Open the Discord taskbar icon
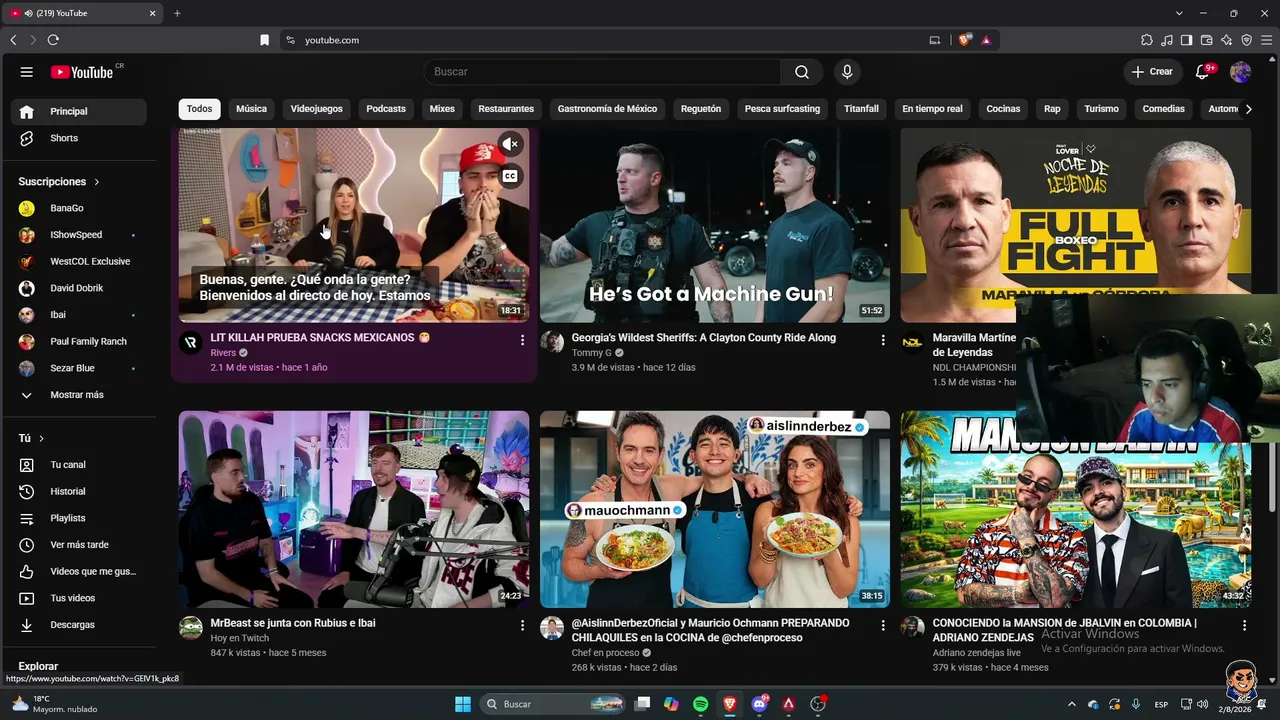This screenshot has width=1280, height=720. [759, 704]
